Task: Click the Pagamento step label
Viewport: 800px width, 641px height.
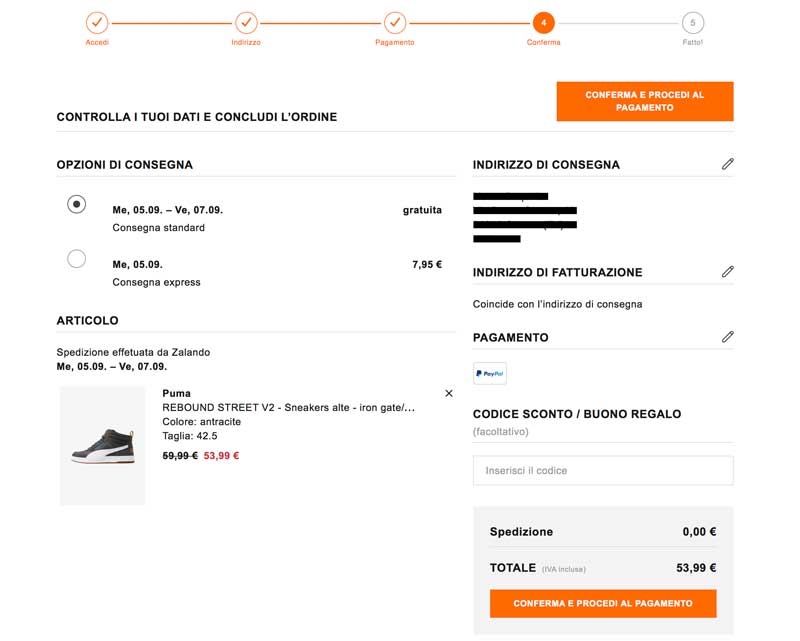Action: (395, 43)
